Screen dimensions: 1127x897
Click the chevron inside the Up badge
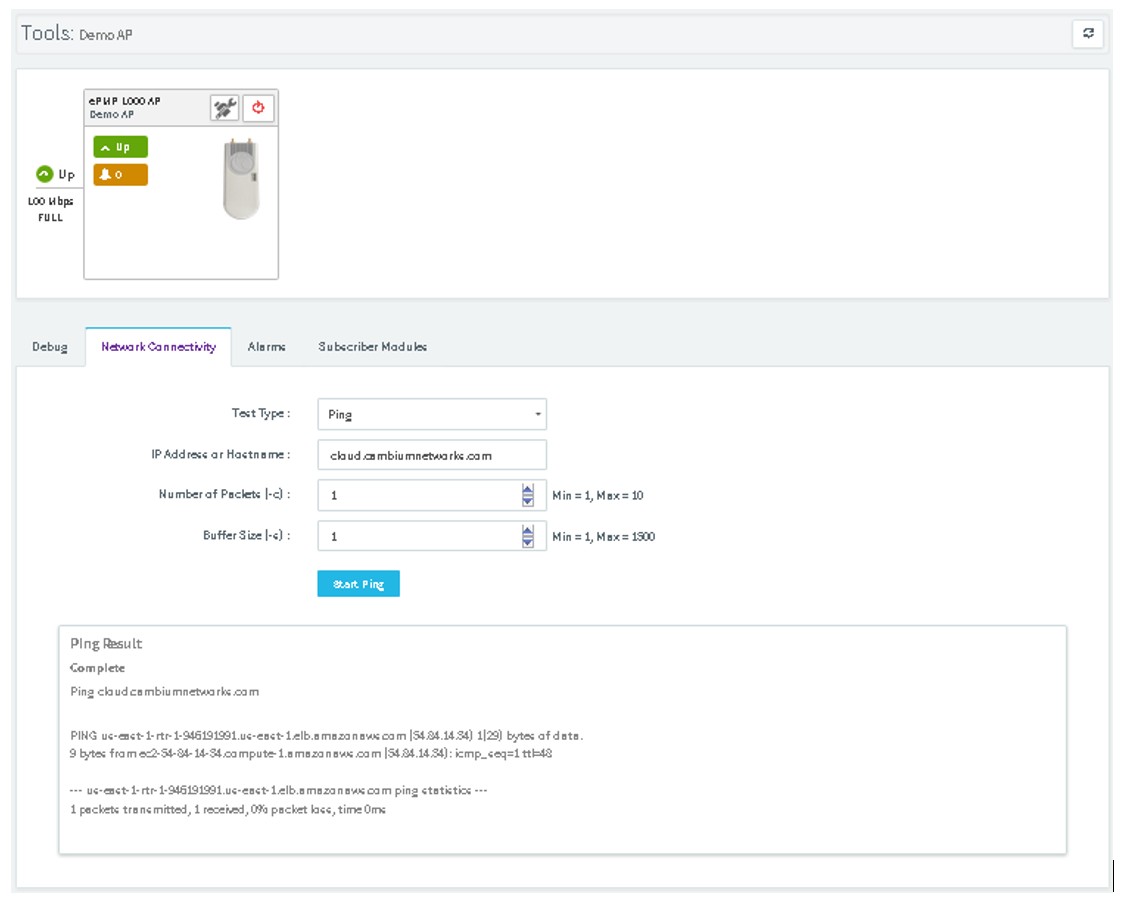tap(105, 145)
